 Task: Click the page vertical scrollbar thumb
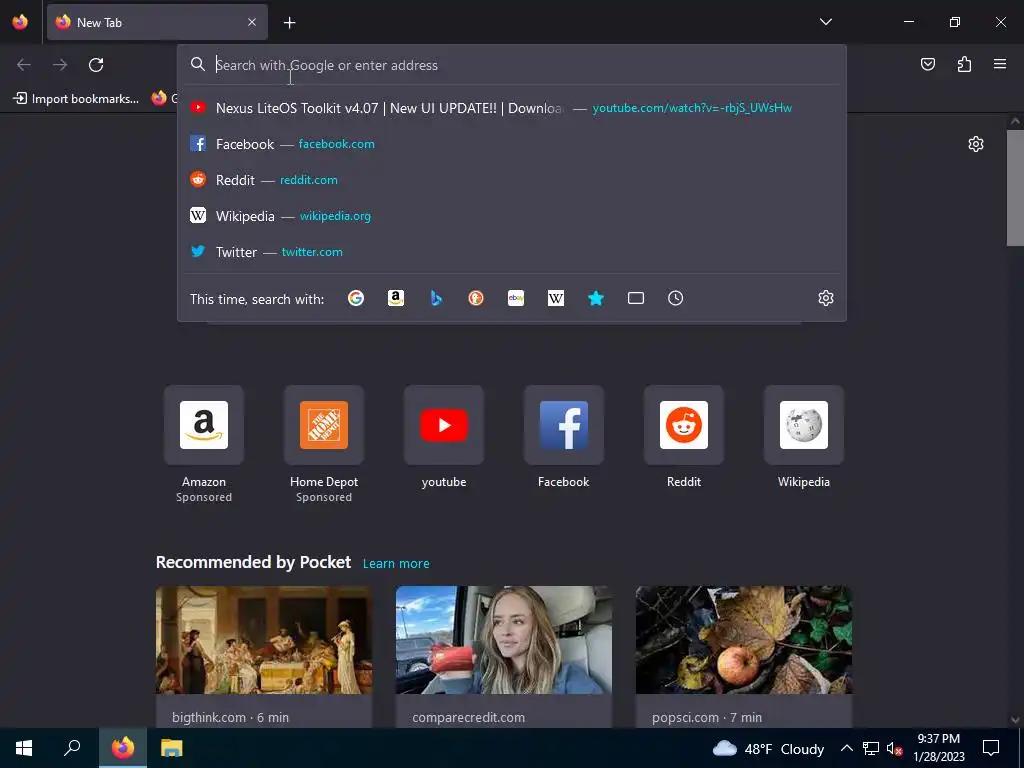[1015, 188]
